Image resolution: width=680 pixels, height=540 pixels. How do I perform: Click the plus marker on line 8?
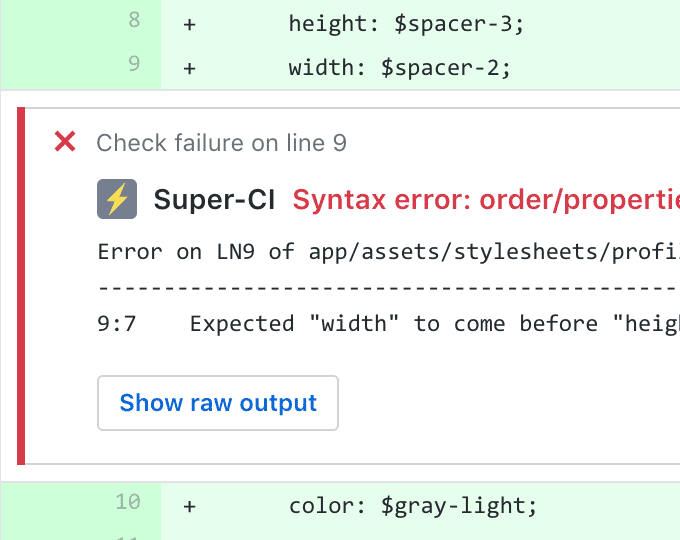point(188,24)
